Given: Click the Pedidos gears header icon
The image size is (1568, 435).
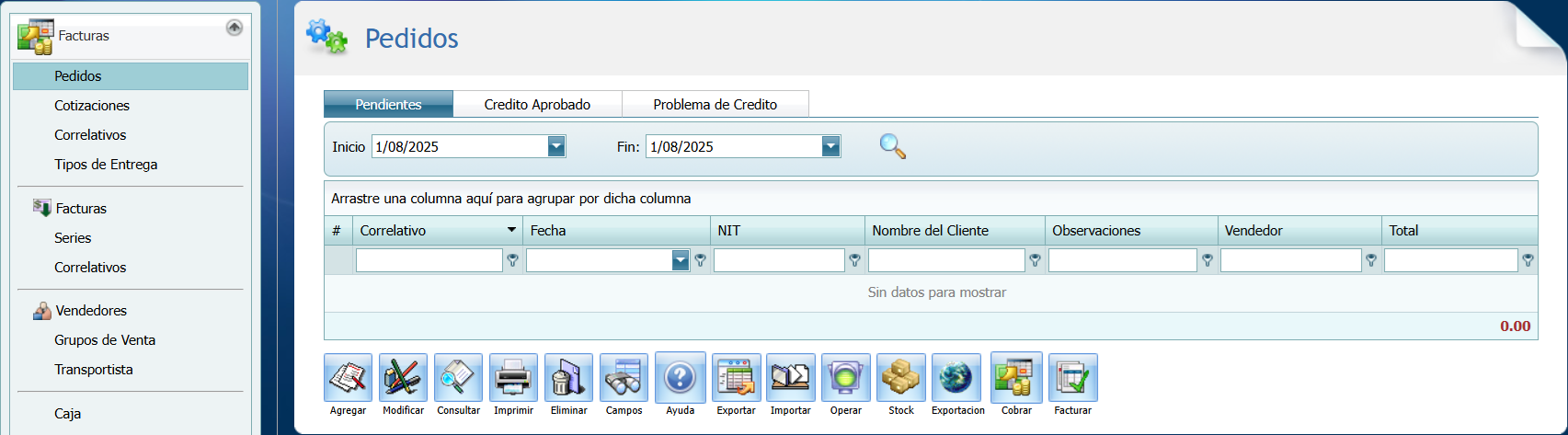Looking at the screenshot, I should point(327,37).
